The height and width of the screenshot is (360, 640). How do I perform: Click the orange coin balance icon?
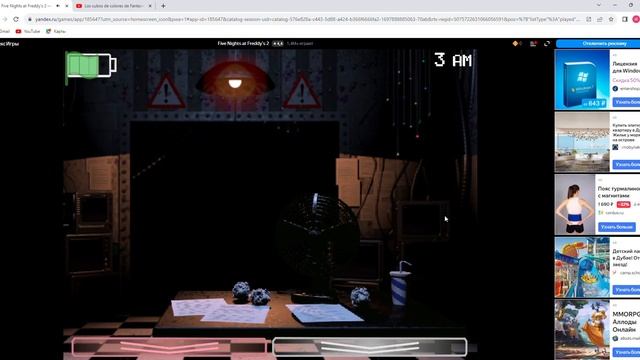[516, 44]
